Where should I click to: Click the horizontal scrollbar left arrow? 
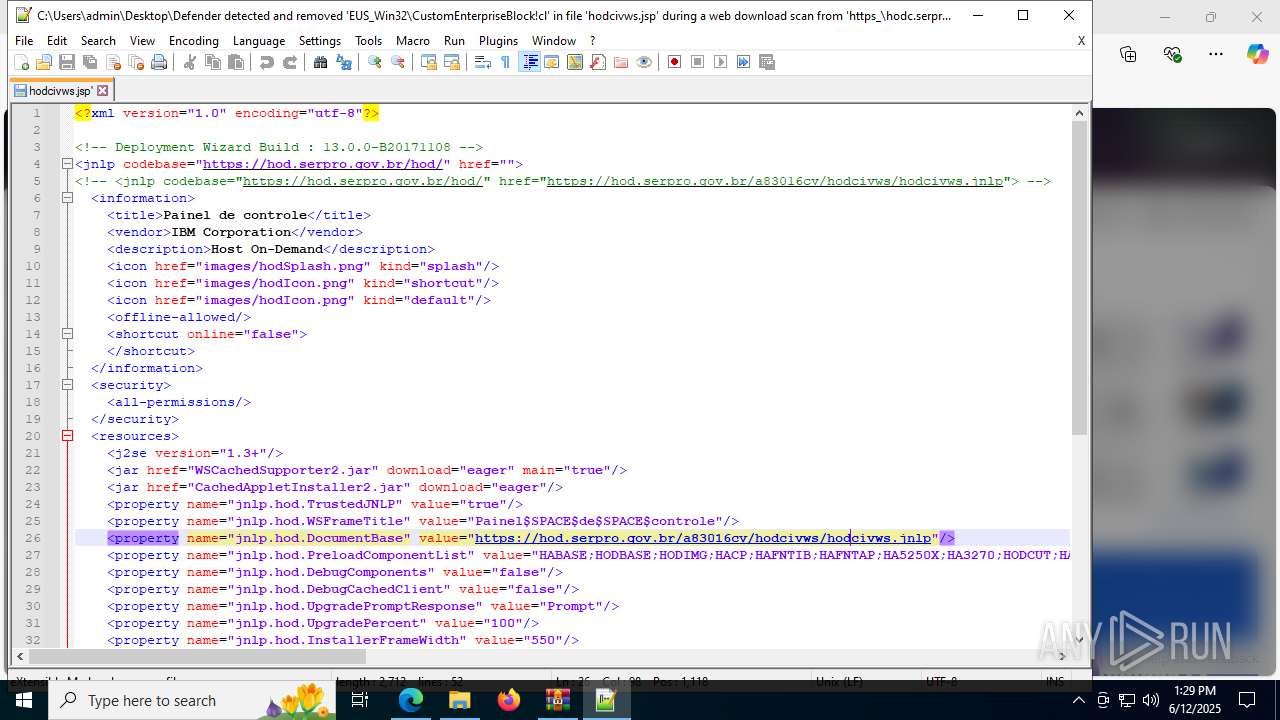tap(20, 657)
